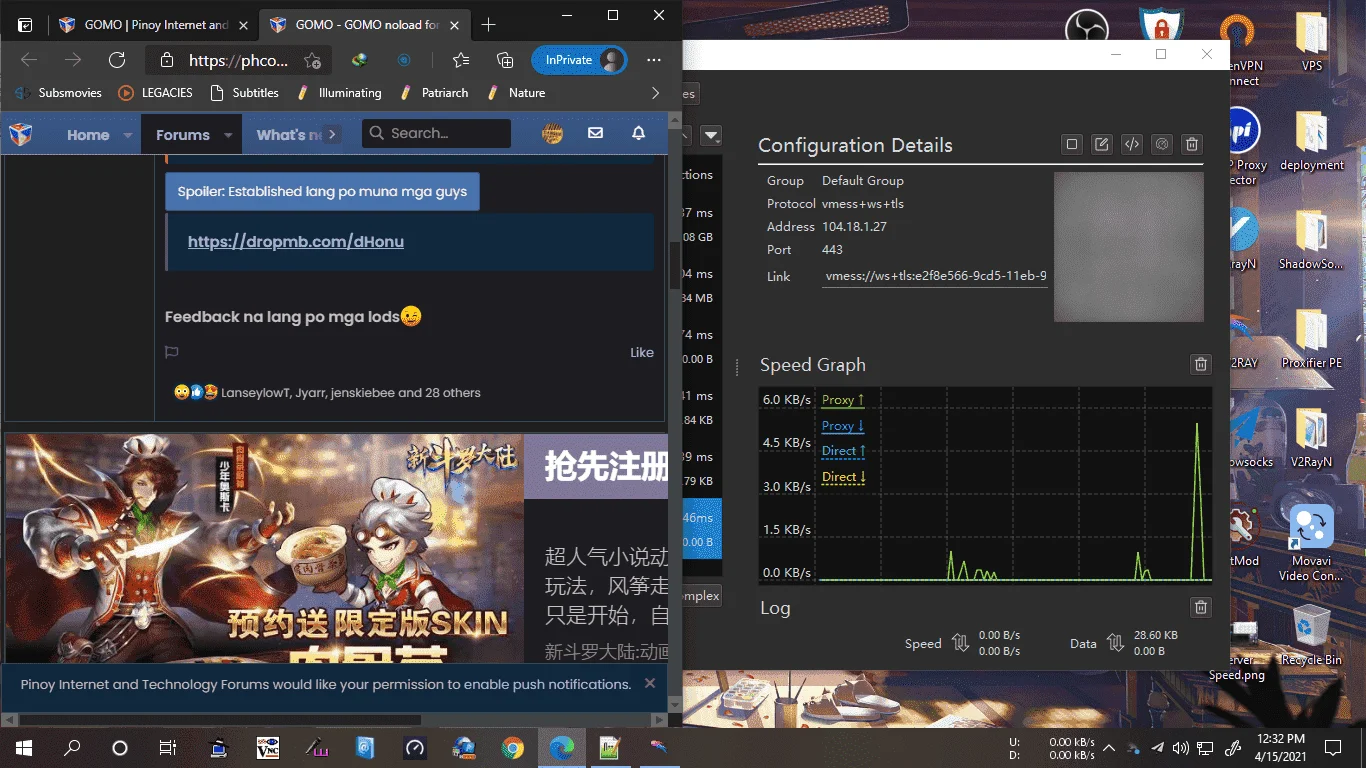Open Recycle Bin on desktop
1366x768 pixels.
1311,635
